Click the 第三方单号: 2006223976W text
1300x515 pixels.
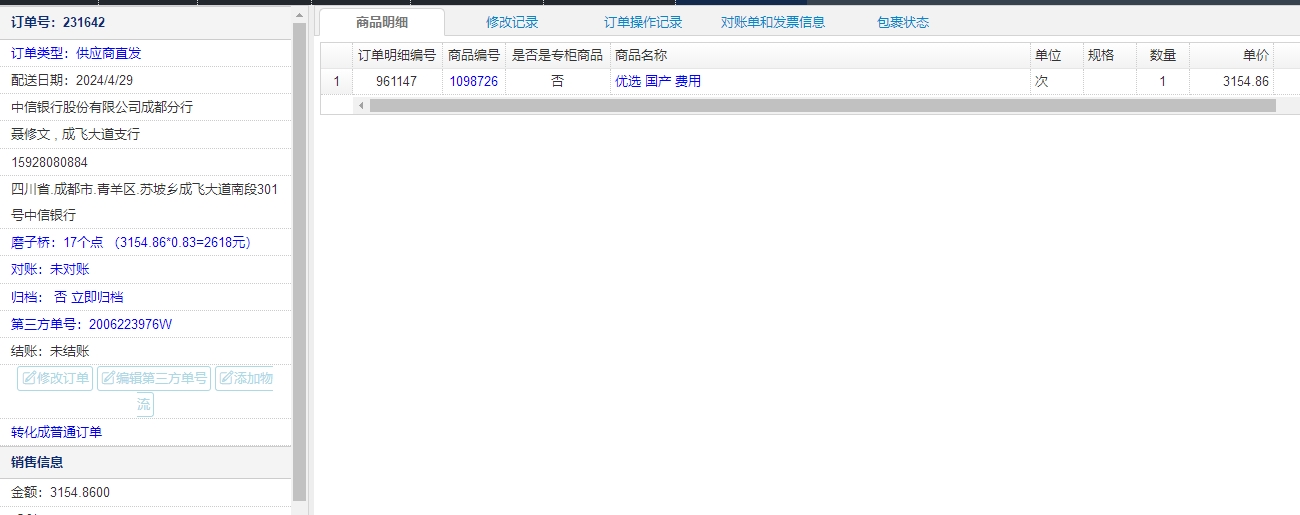92,324
